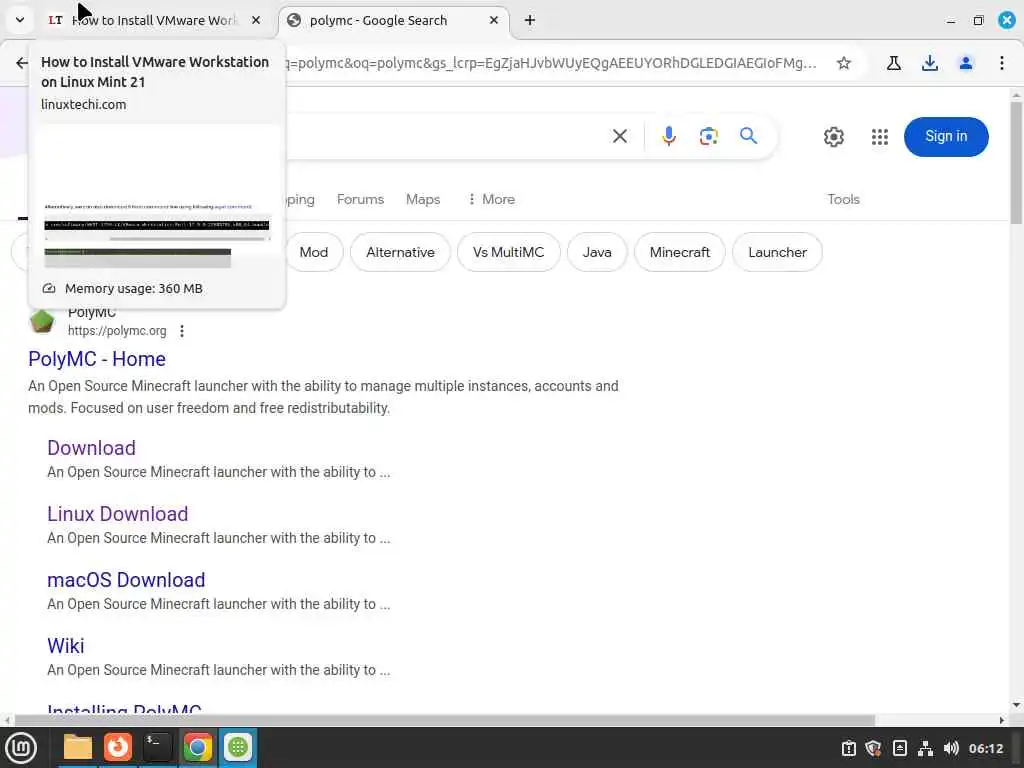
Task: Open the tab search dropdown arrow
Action: pyautogui.click(x=20, y=20)
